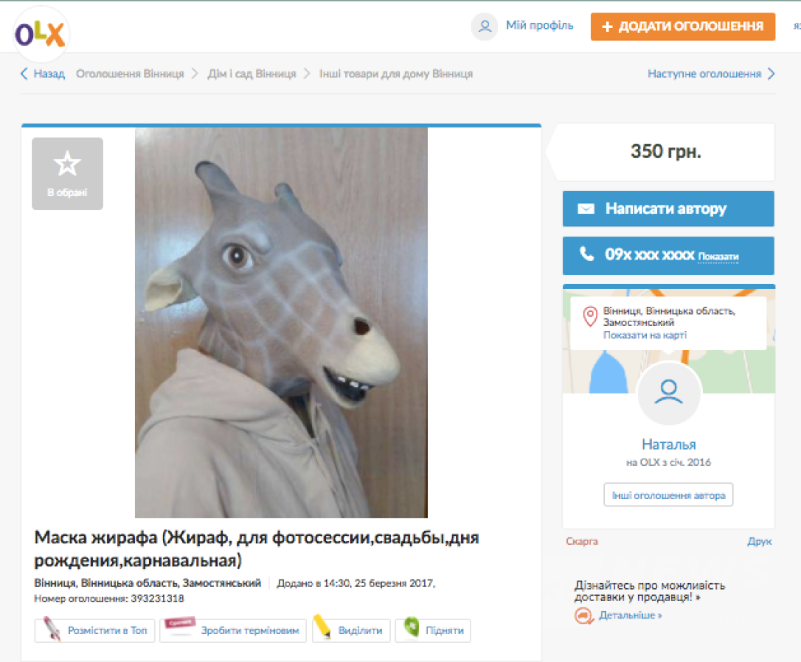Click Розмістити в Топ button

coord(95,630)
